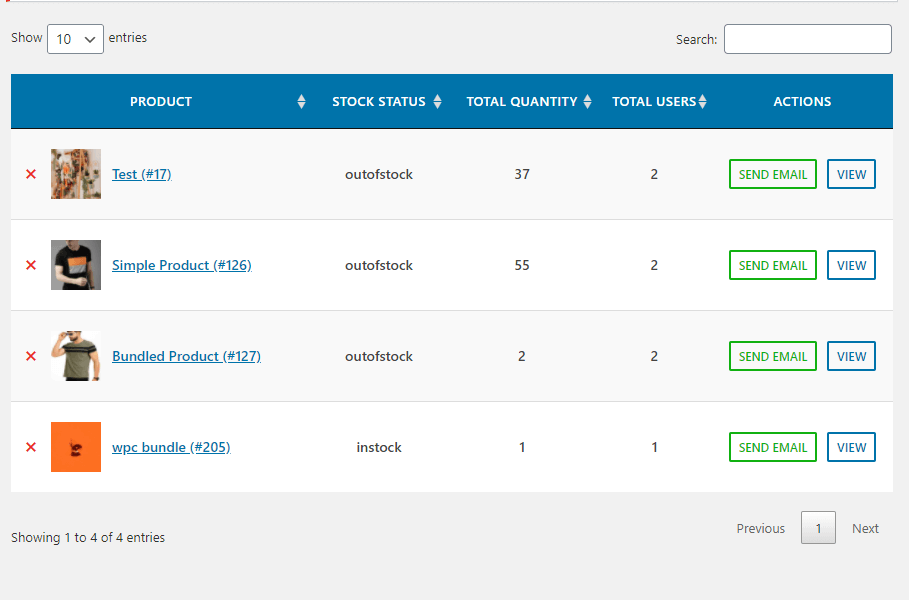
Task: Click the orange wpc bundle thumbnail
Action: [76, 447]
